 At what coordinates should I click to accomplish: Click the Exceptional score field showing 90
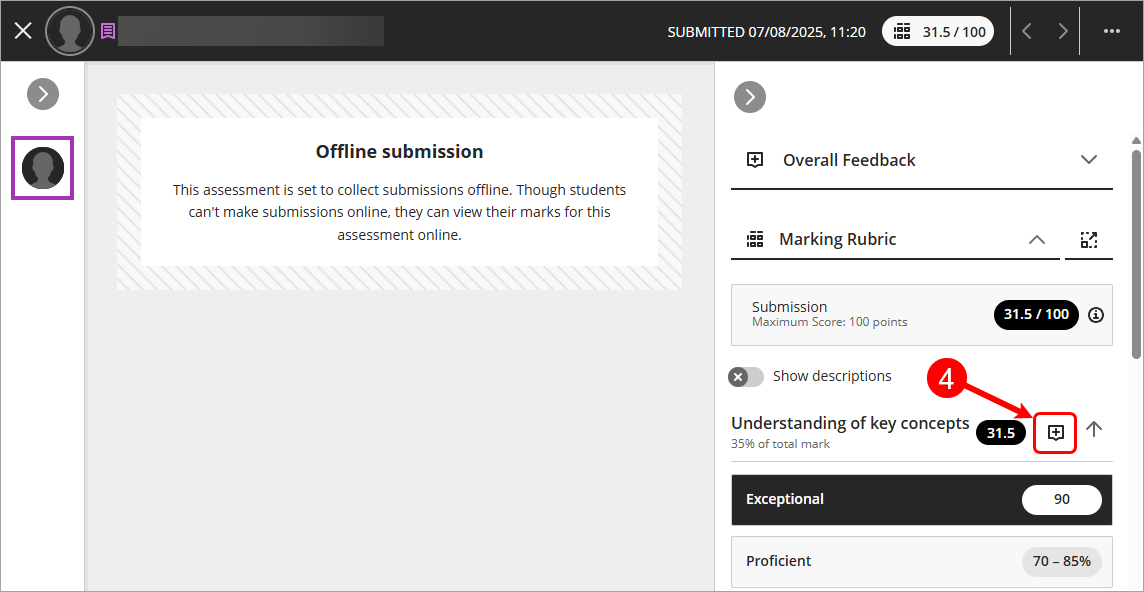pyautogui.click(x=1061, y=499)
